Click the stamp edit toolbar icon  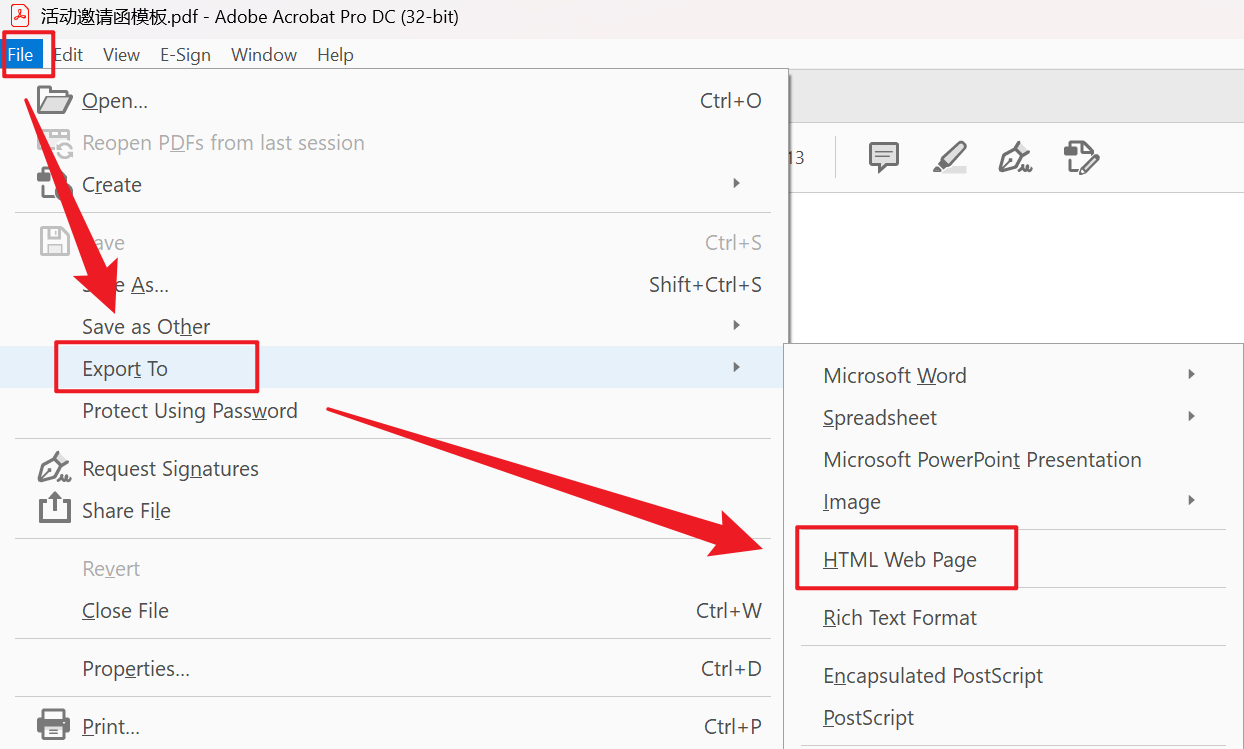1081,157
